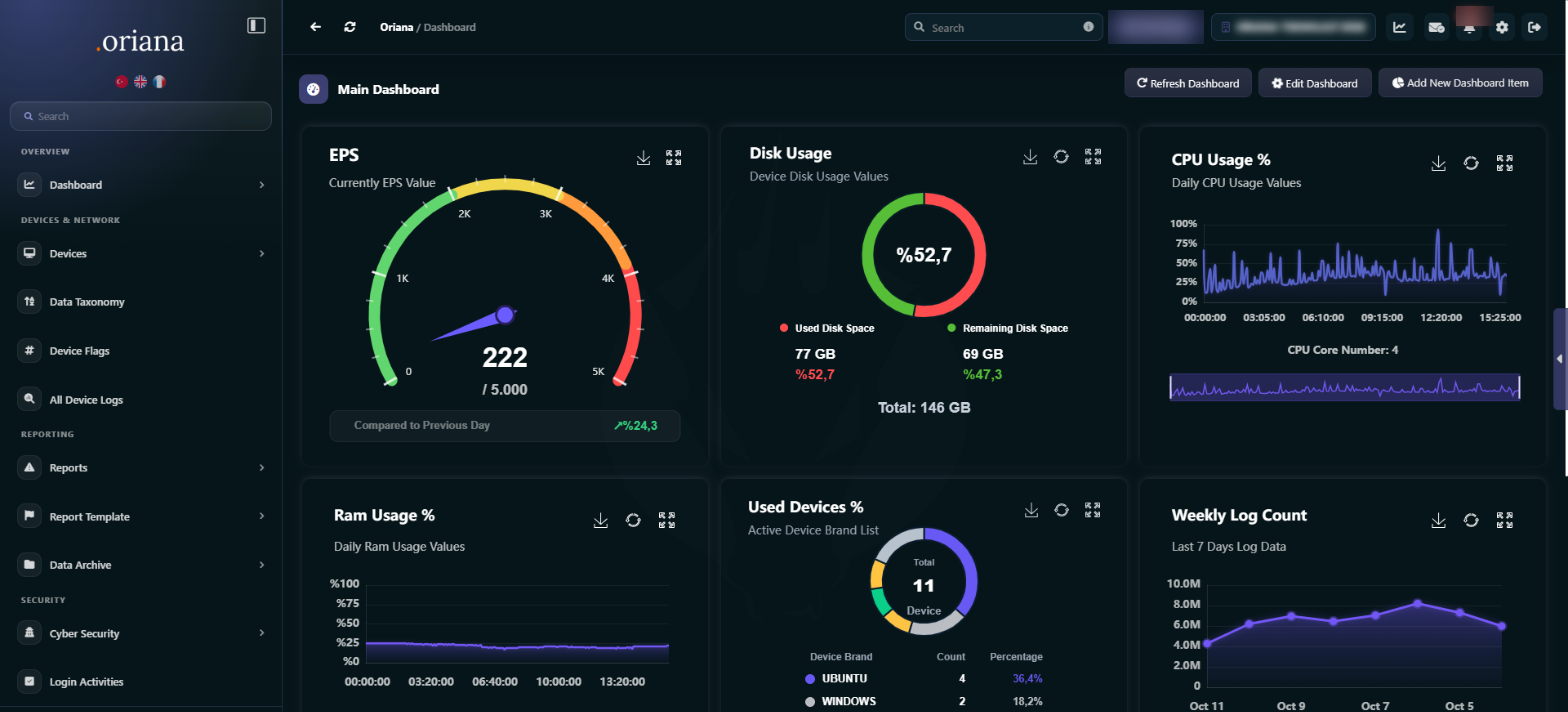Screen dimensions: 1568x712
Task: Expand Weekly Log Count widget fullscreen
Action: pyautogui.click(x=1504, y=520)
